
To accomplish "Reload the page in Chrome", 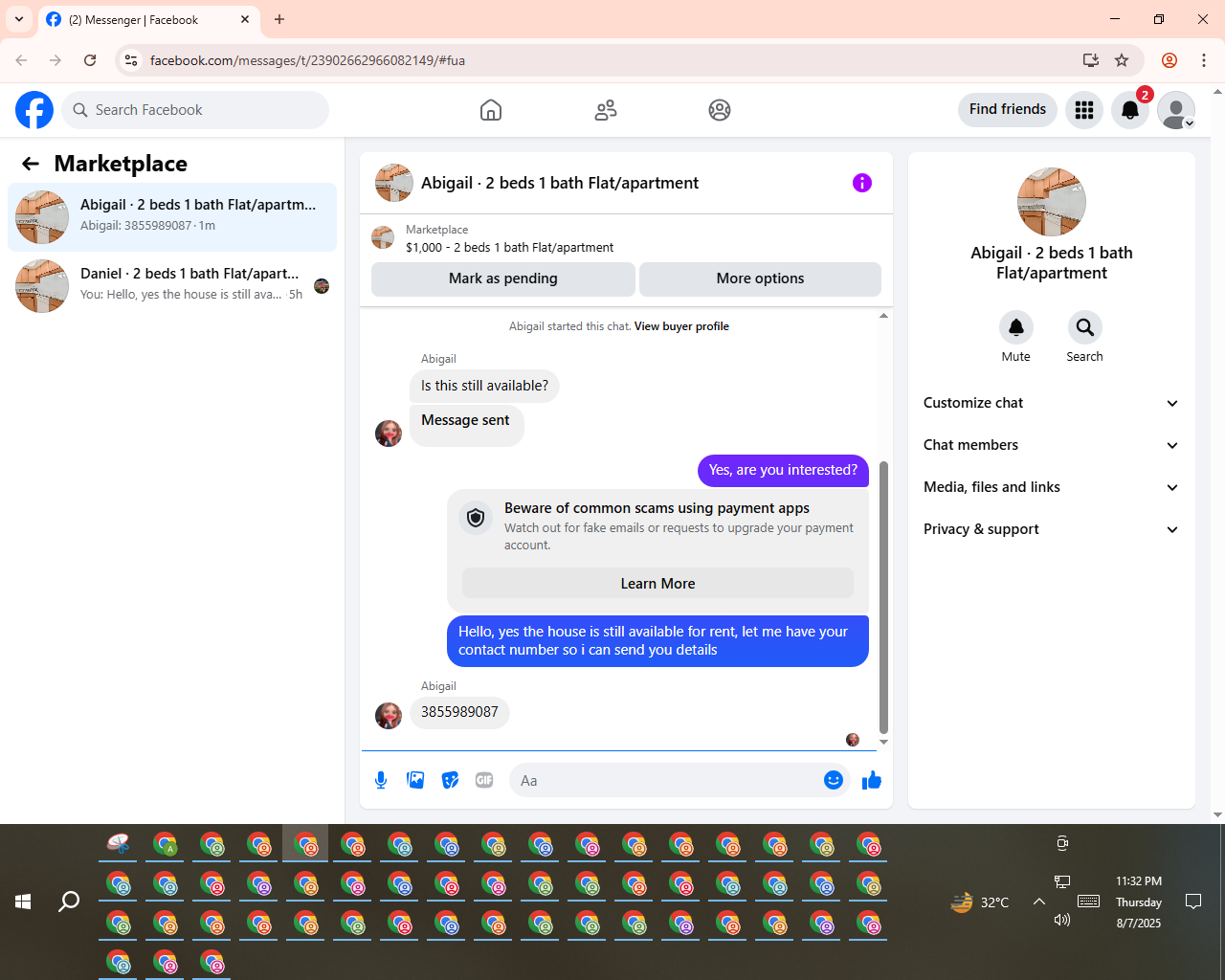I will pyautogui.click(x=90, y=60).
